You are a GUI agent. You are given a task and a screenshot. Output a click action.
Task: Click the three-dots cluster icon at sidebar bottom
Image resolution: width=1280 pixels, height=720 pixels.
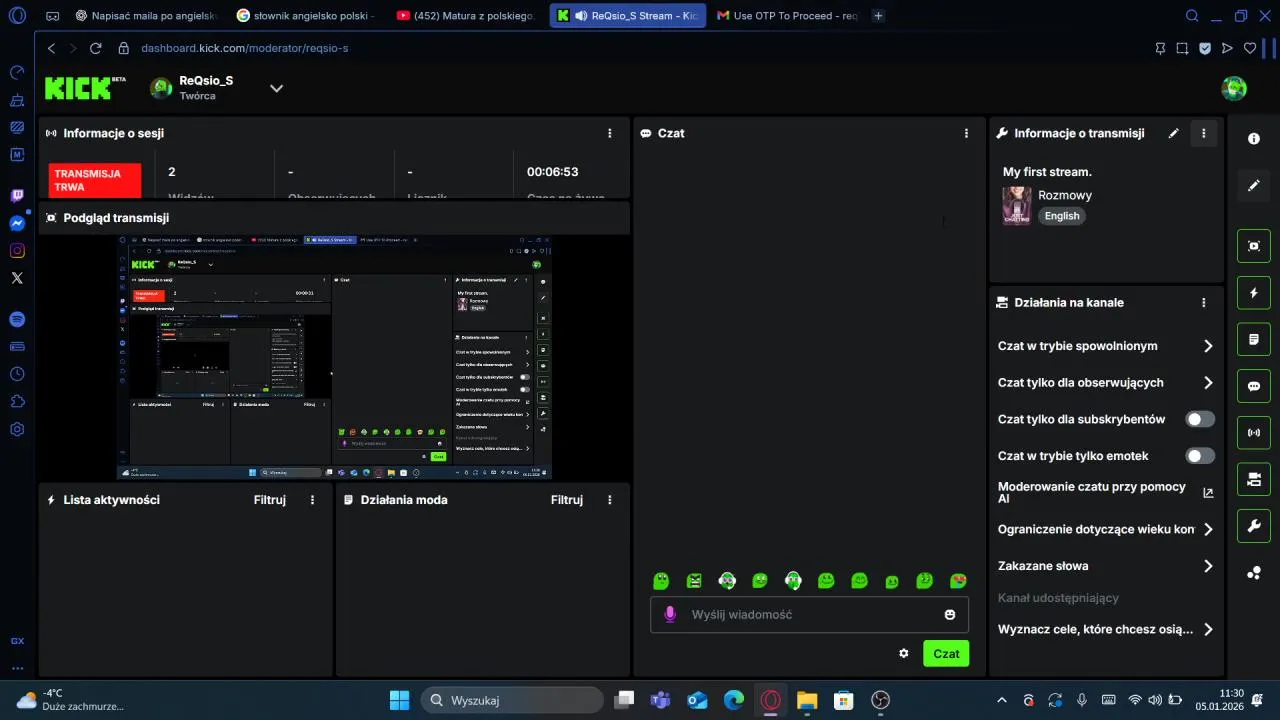click(1254, 573)
